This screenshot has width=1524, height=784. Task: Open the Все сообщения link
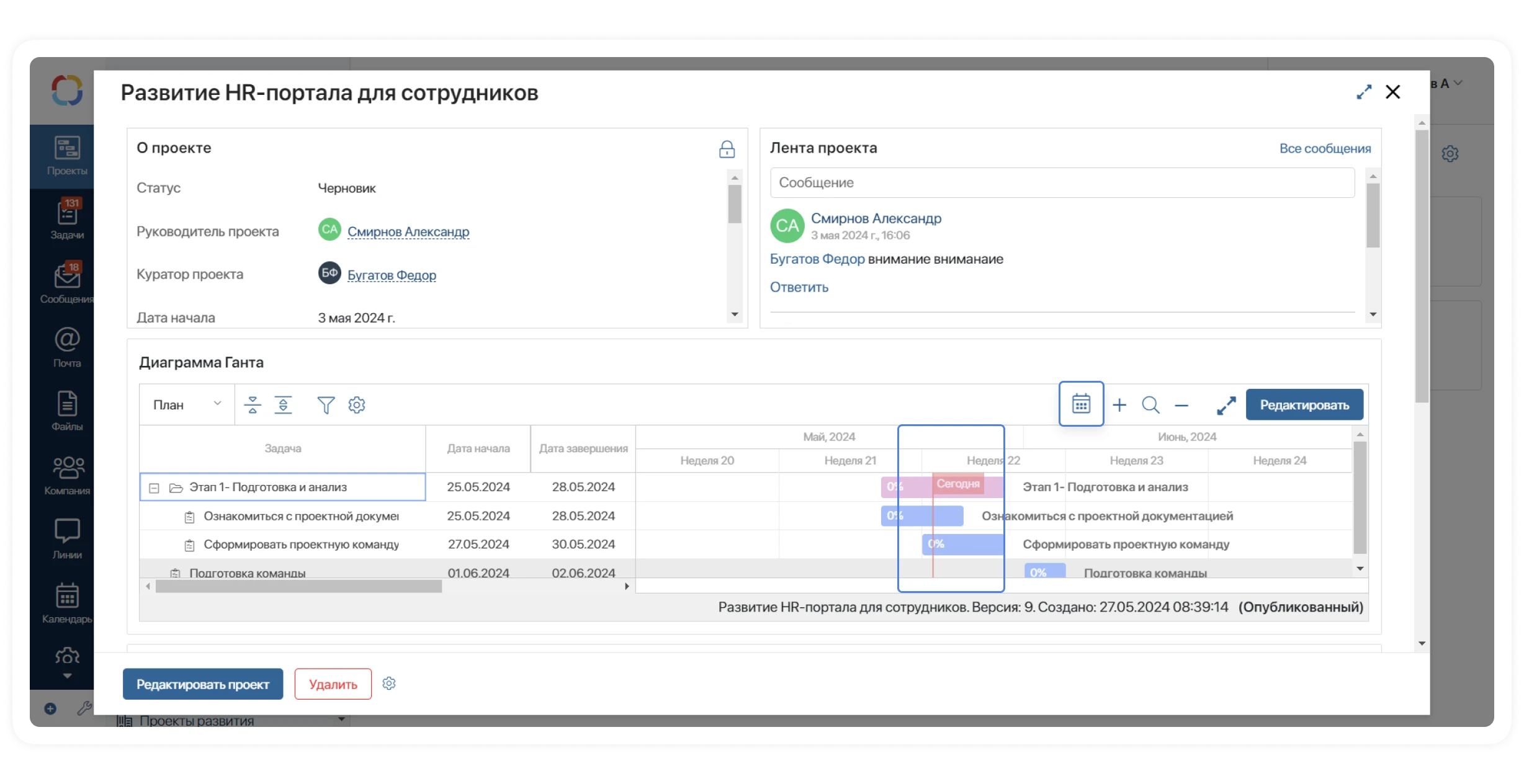point(1325,148)
